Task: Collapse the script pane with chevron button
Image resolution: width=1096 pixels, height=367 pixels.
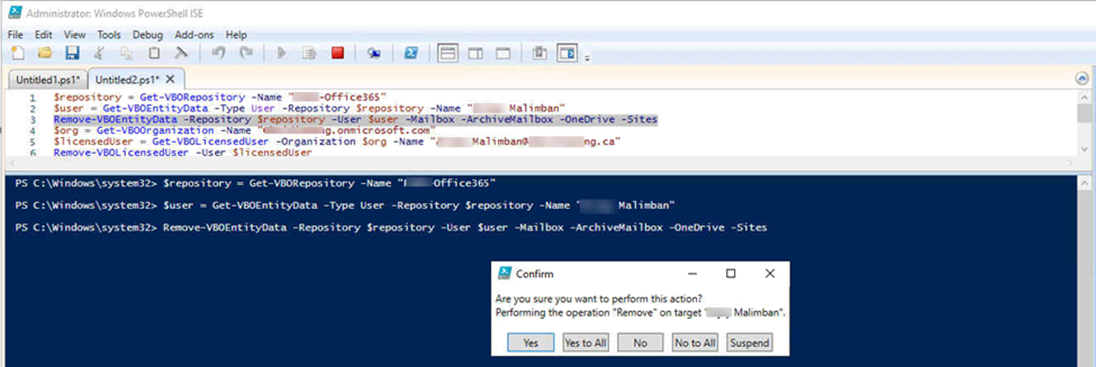Action: pos(1082,78)
